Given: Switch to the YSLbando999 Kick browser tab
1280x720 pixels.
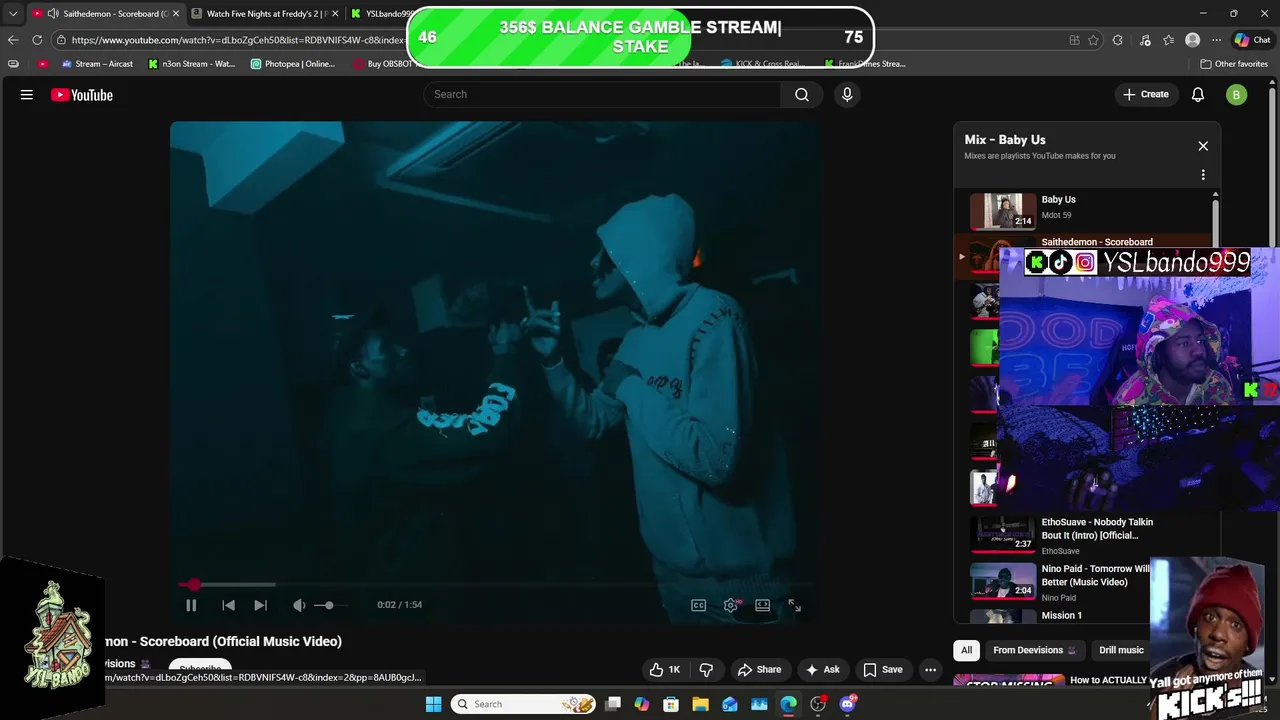Looking at the screenshot, I should [382, 14].
